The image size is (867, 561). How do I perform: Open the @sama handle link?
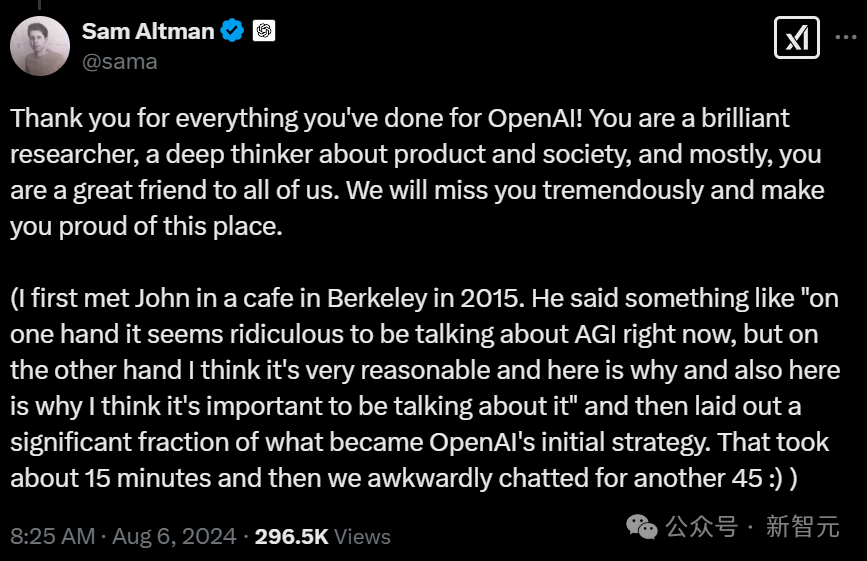click(119, 61)
